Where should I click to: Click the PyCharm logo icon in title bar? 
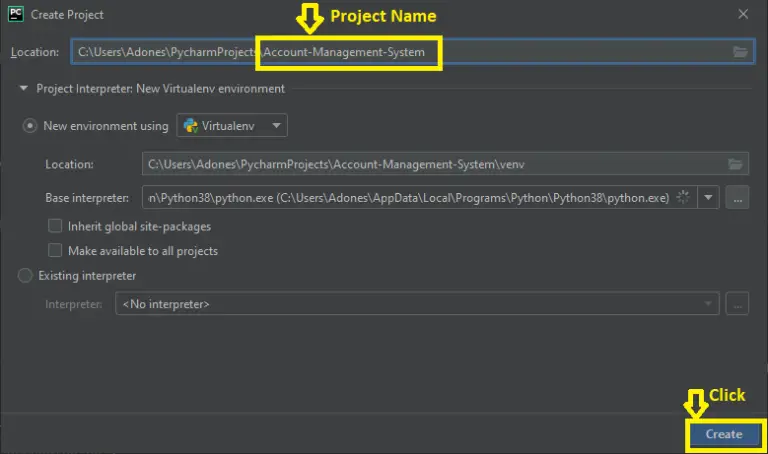[16, 14]
